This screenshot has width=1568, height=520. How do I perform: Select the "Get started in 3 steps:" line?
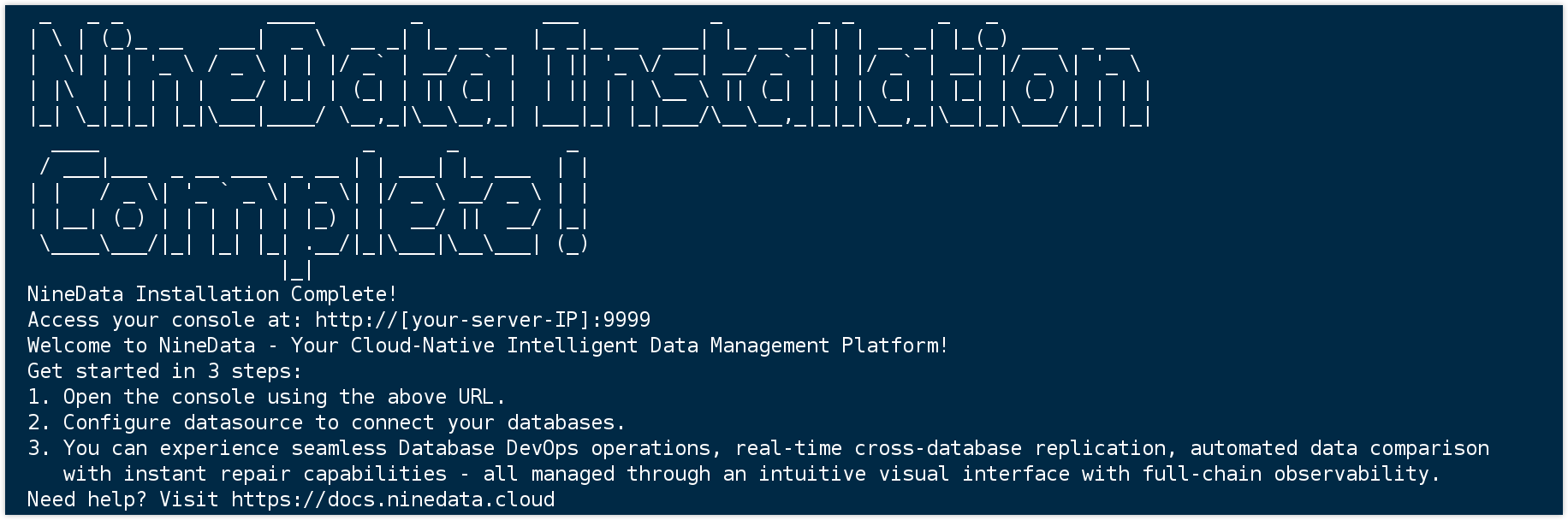(x=164, y=371)
